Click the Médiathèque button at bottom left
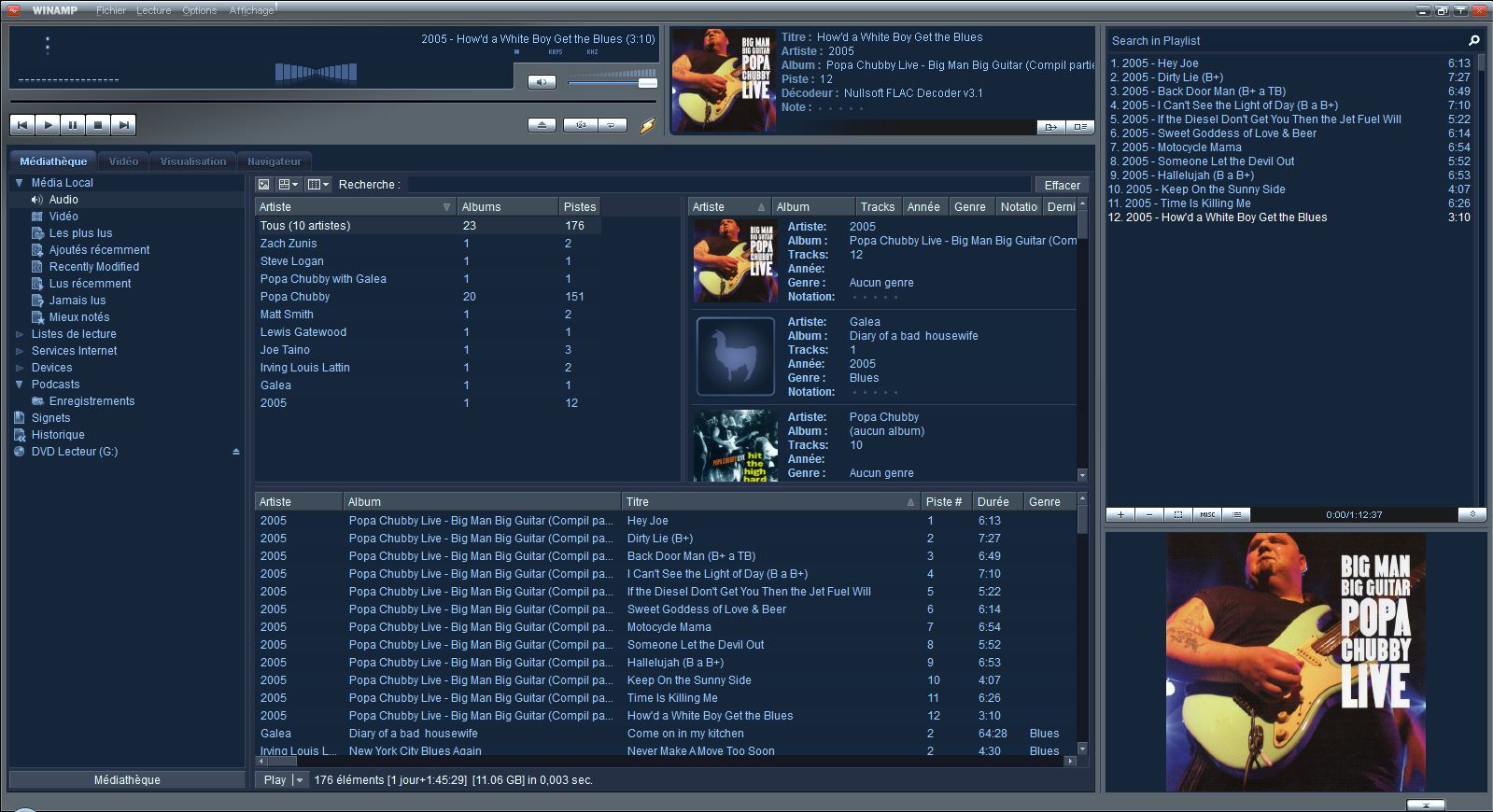 point(127,780)
